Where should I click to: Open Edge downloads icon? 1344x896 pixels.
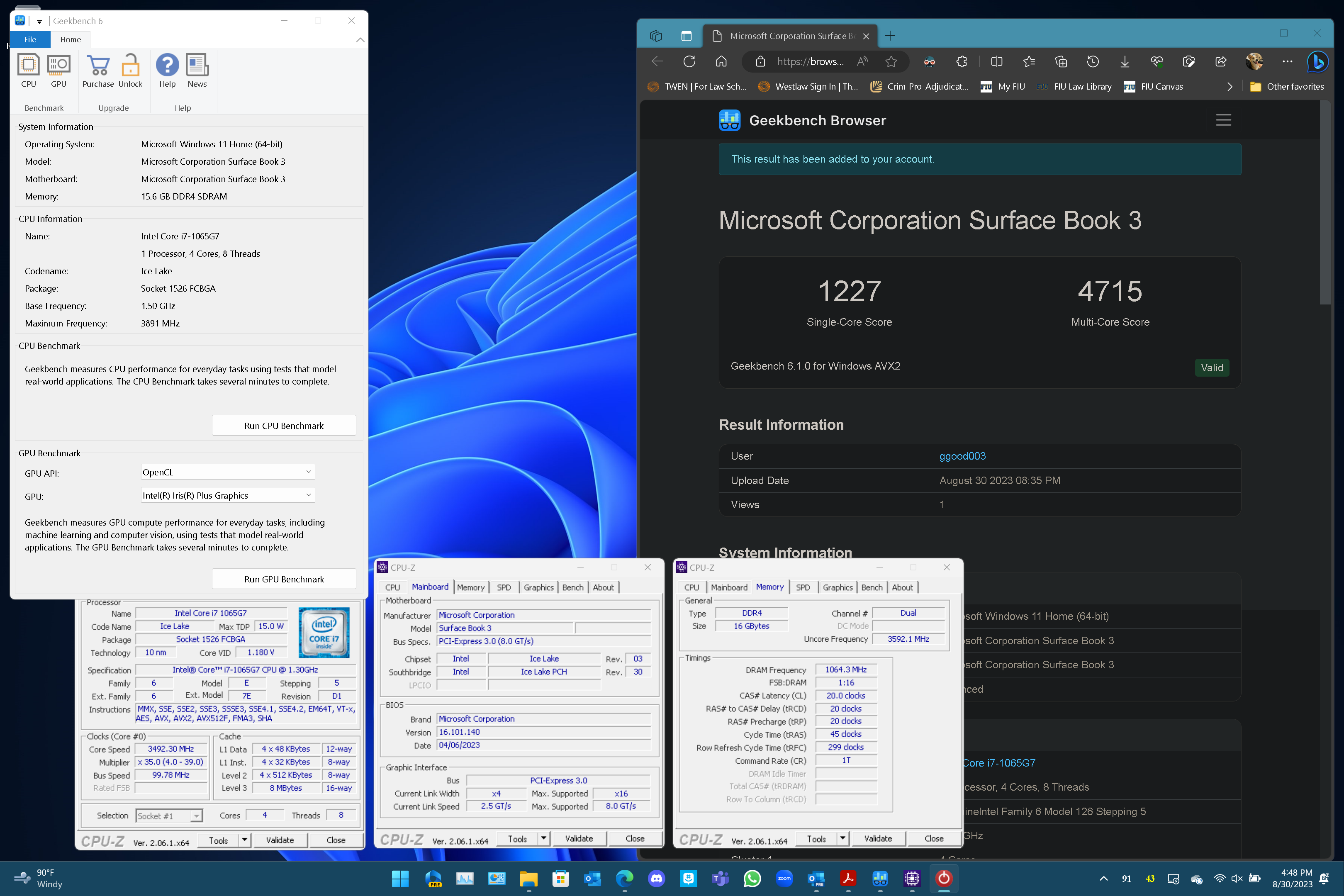point(1125,62)
